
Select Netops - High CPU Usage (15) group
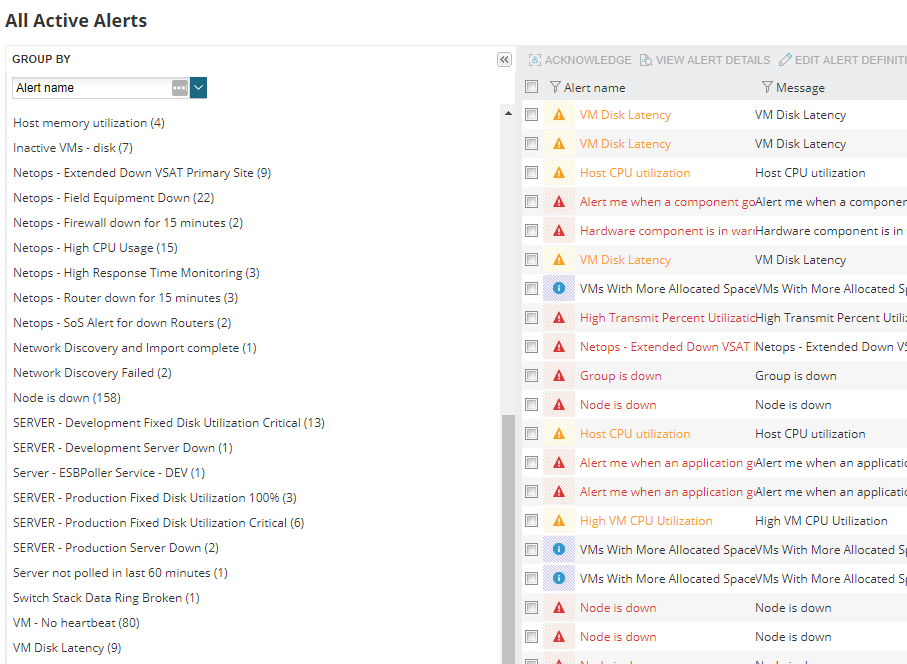95,248
